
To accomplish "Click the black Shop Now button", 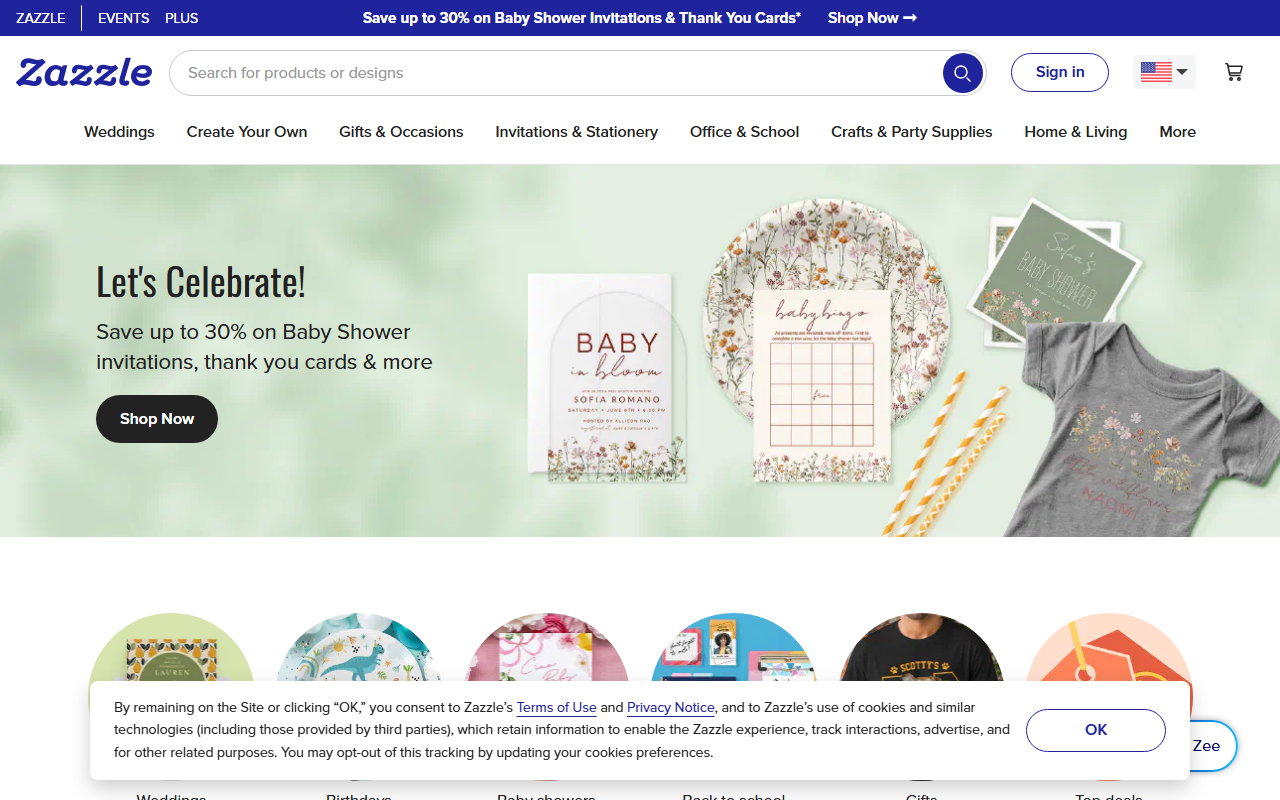I will tap(157, 419).
